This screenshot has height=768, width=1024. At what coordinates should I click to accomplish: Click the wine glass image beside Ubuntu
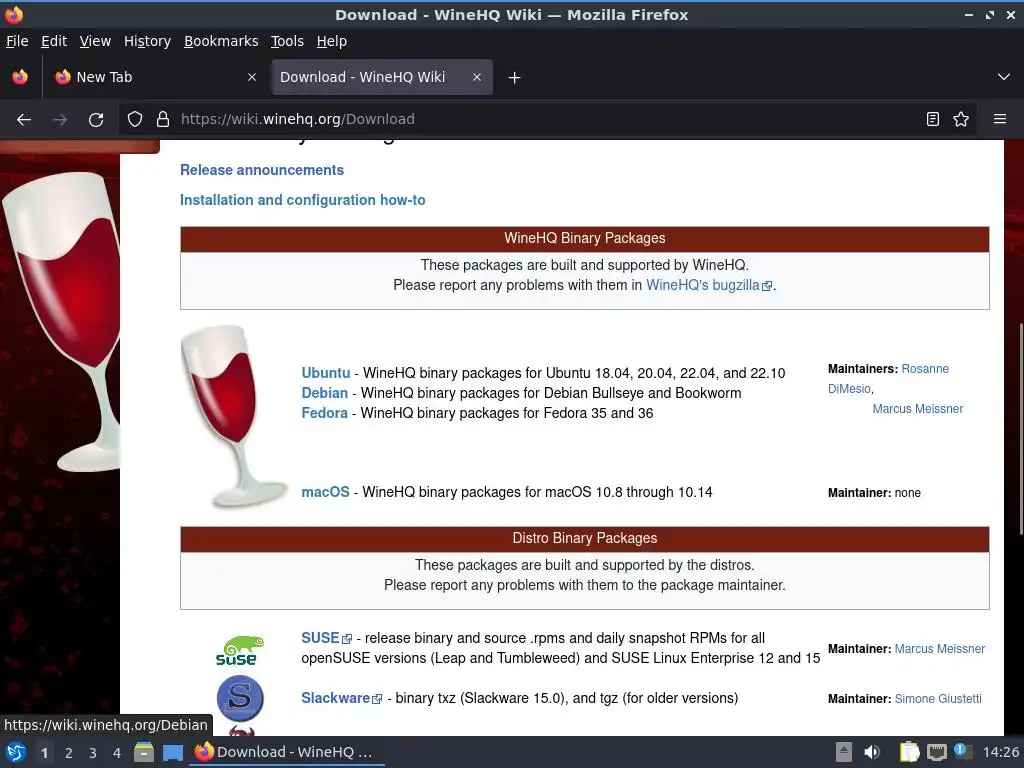(234, 417)
